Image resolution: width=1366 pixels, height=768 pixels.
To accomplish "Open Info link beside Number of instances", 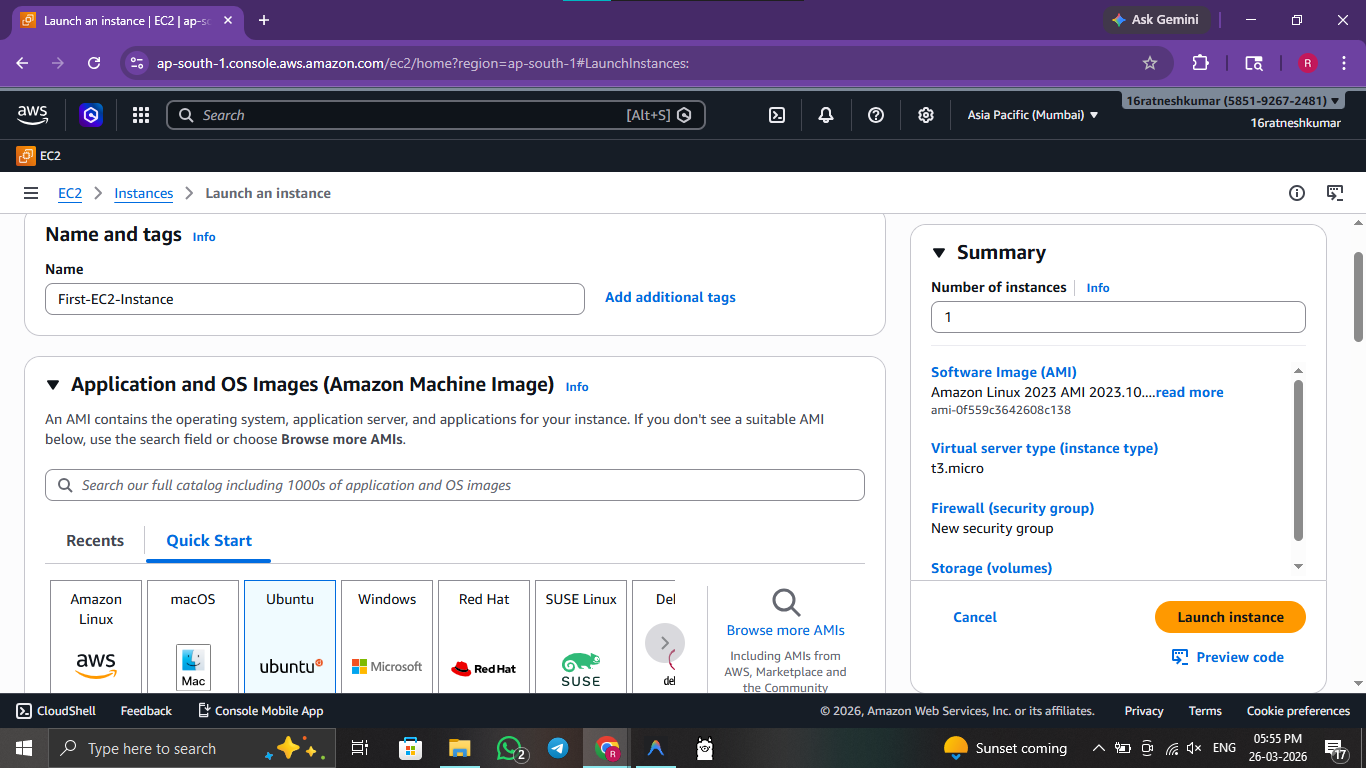I will click(1098, 288).
